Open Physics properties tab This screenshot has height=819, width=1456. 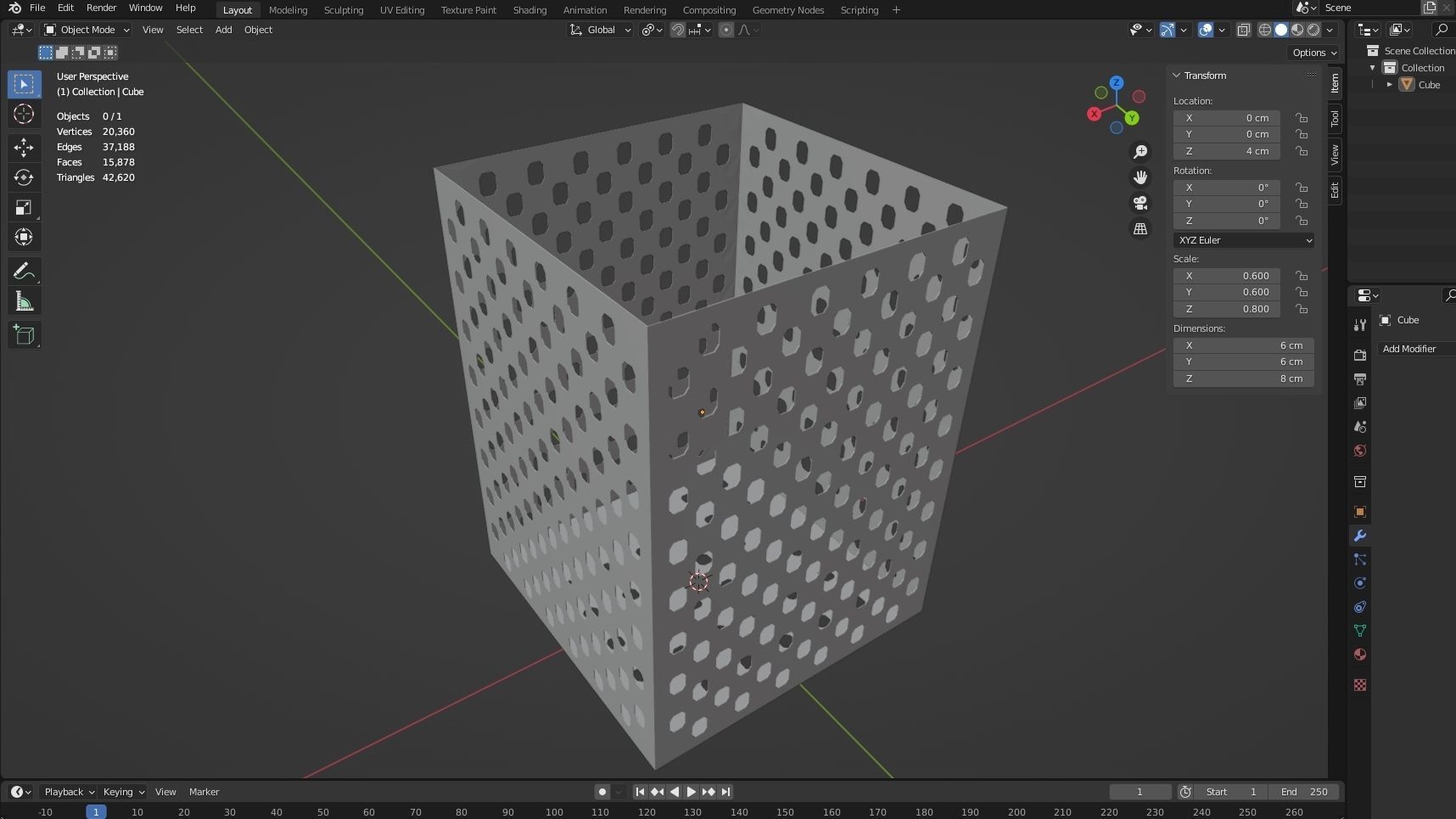[1360, 583]
